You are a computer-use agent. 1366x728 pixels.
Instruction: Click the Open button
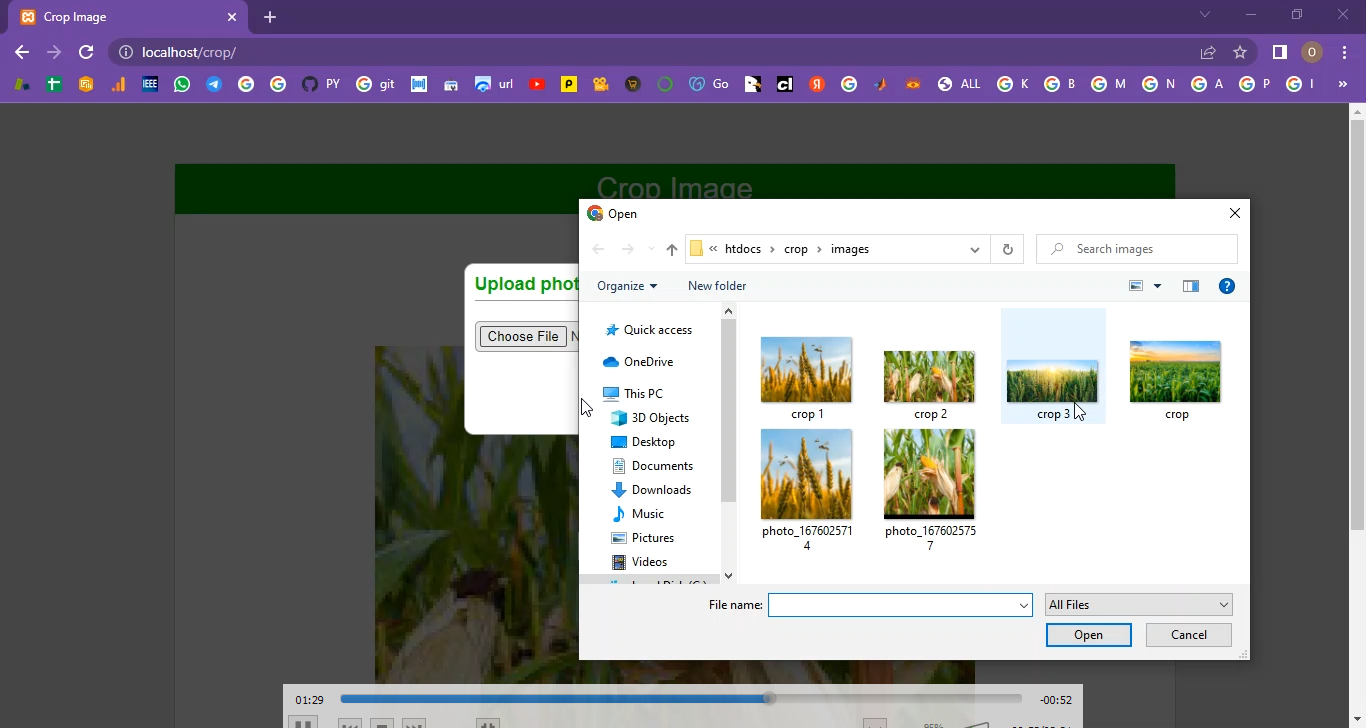pos(1088,635)
